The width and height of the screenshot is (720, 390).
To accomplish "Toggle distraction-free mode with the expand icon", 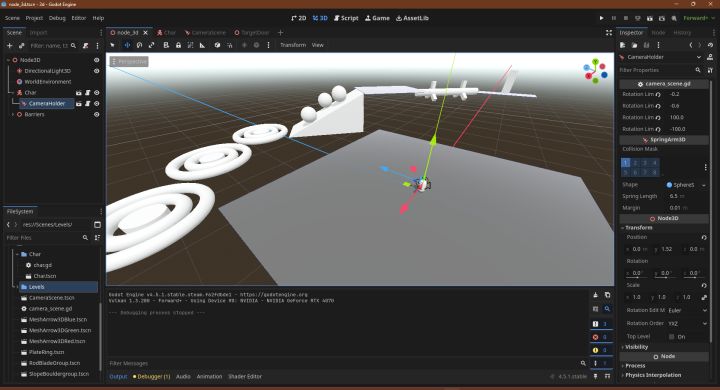I will click(608, 33).
